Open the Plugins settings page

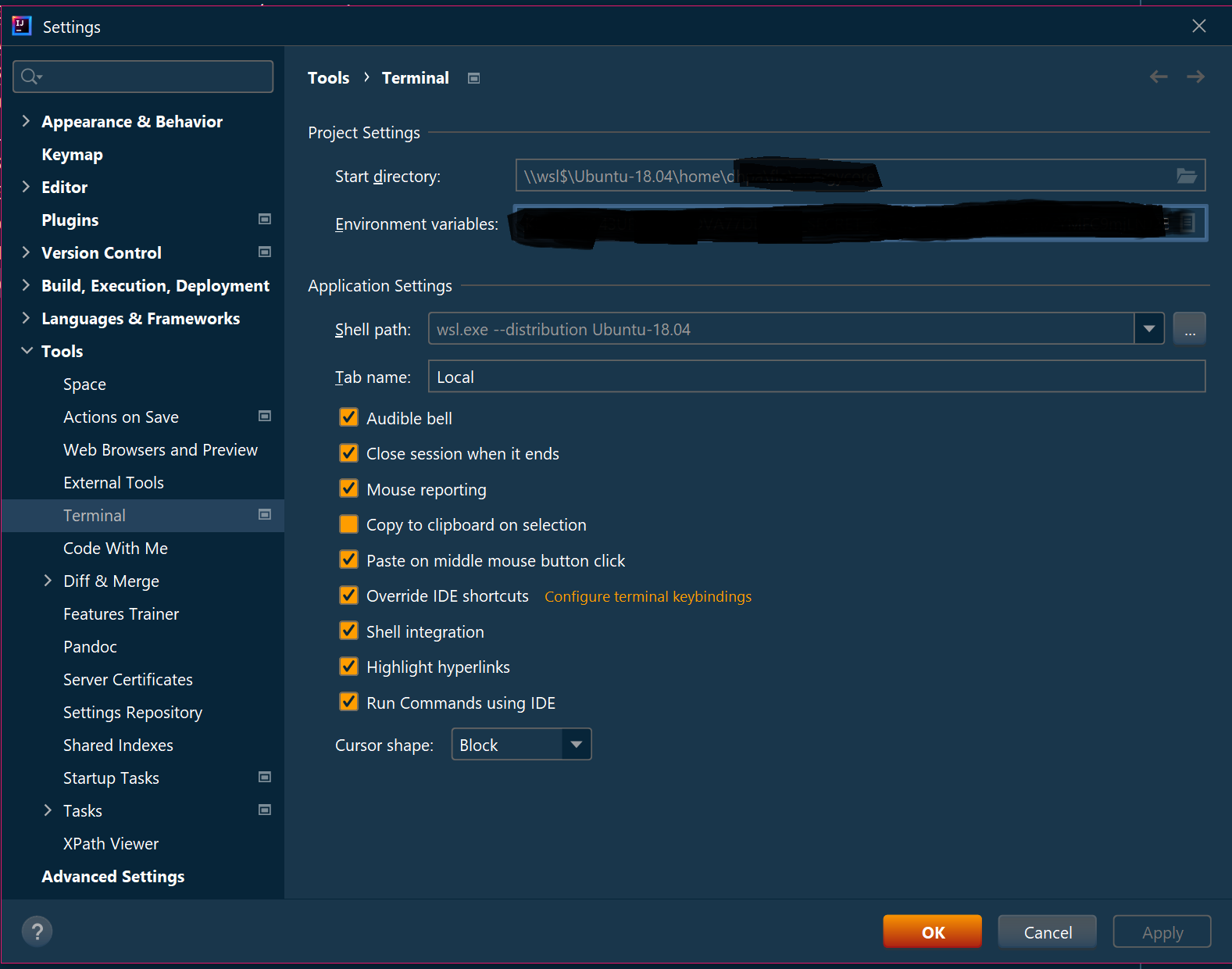point(70,220)
